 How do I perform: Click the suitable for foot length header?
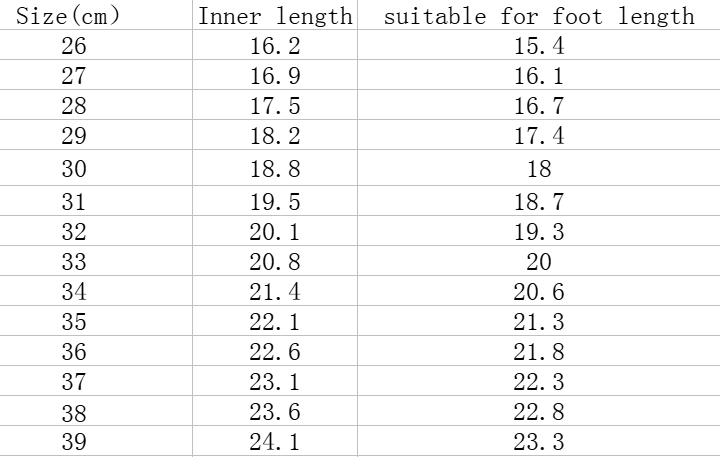pyautogui.click(x=539, y=16)
